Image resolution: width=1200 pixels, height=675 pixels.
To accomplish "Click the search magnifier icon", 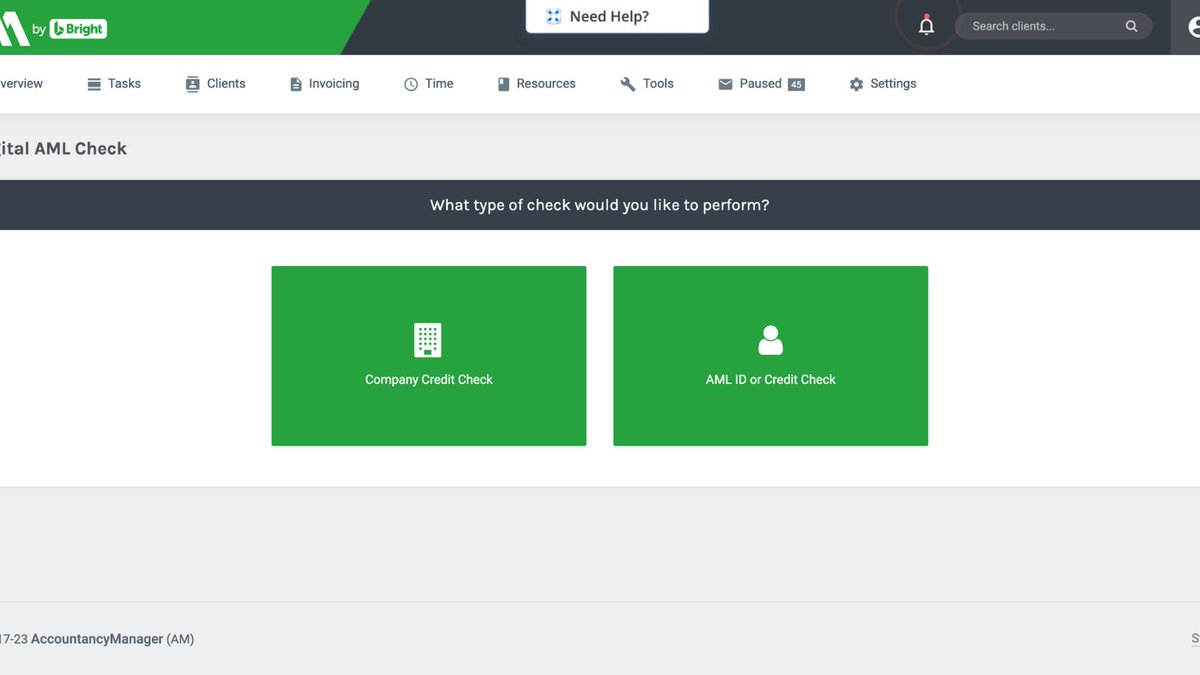I will (x=1131, y=26).
